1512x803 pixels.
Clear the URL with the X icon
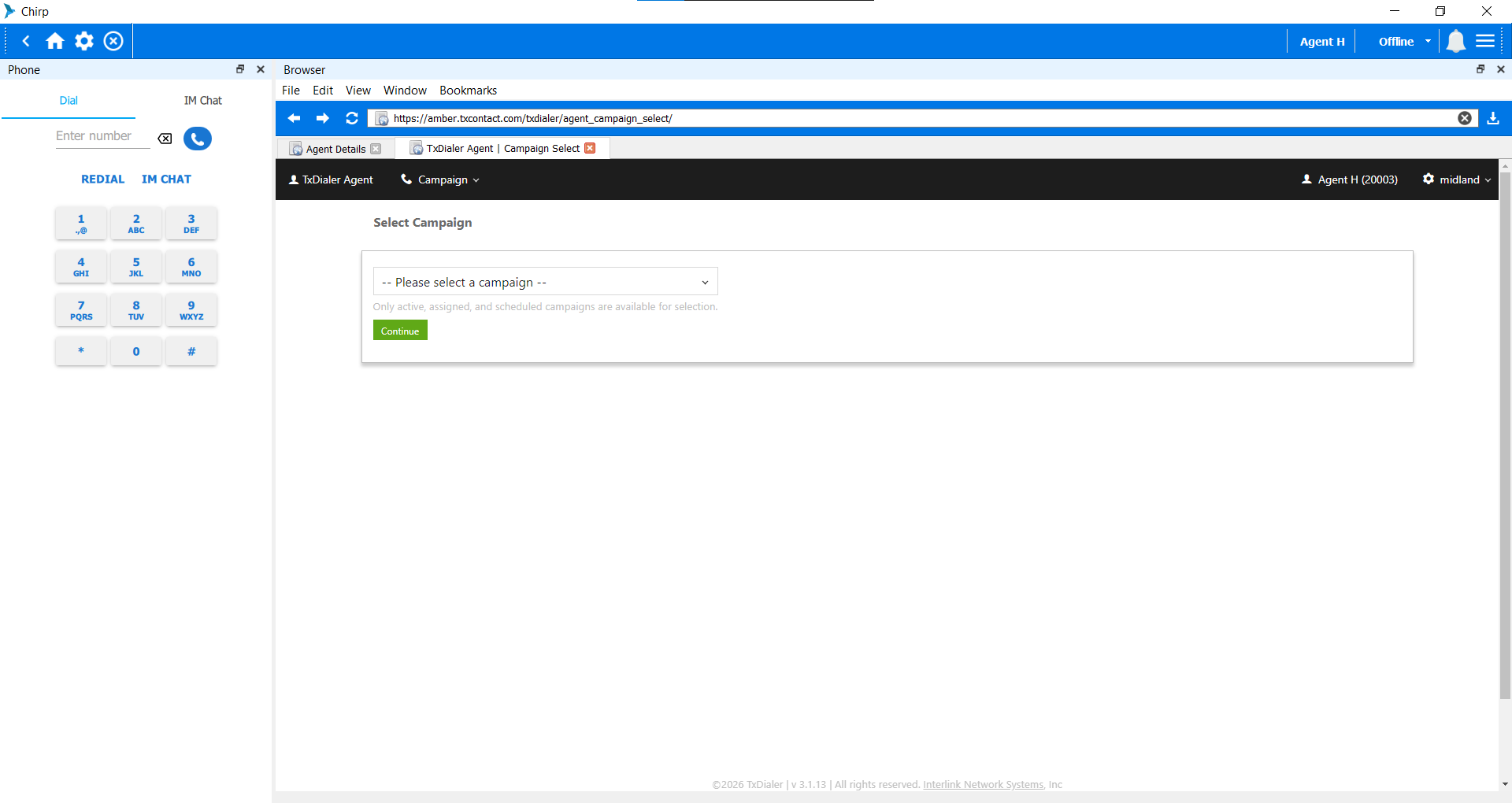pyautogui.click(x=1465, y=118)
